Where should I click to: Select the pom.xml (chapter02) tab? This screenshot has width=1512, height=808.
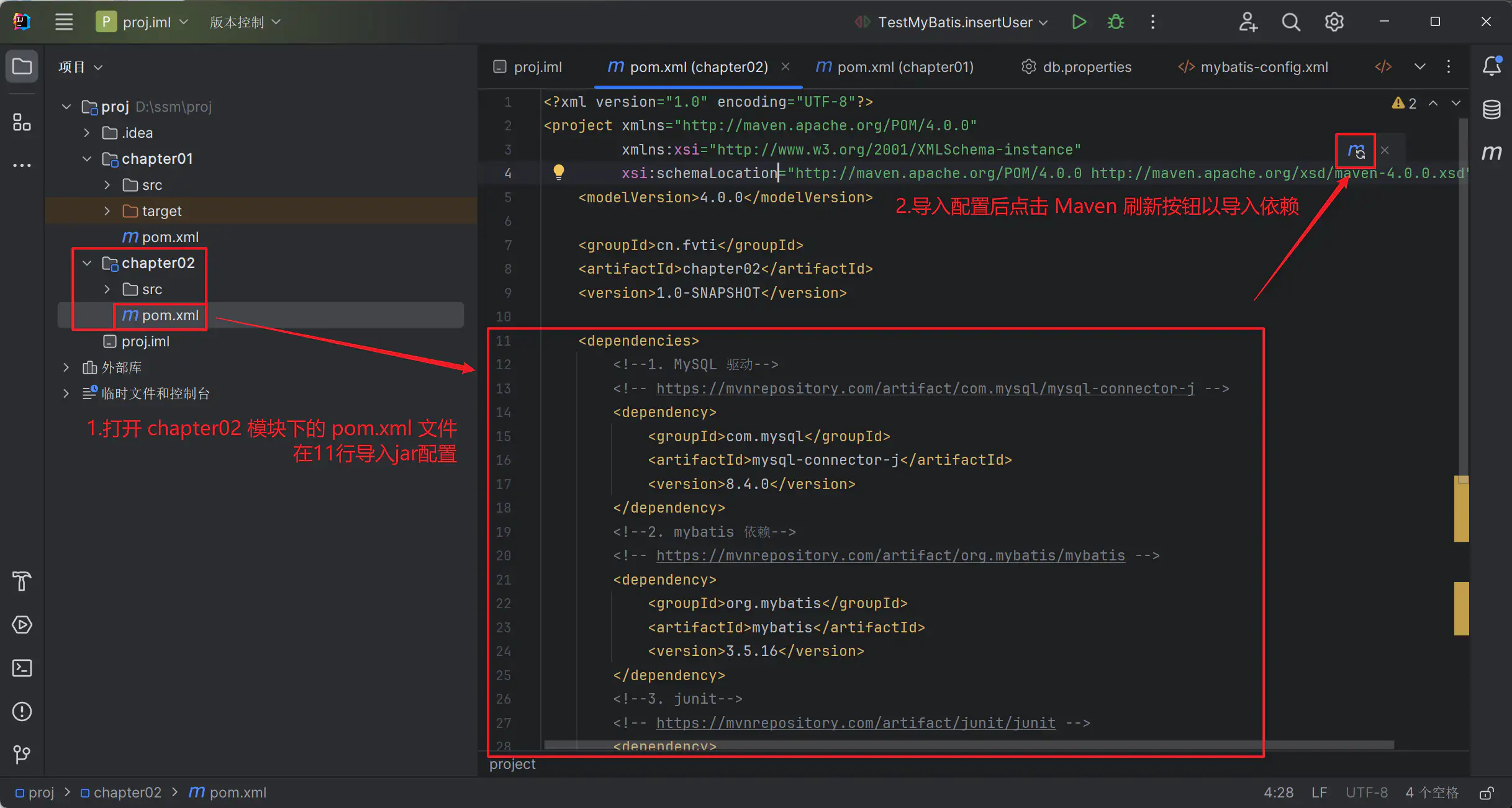pyautogui.click(x=689, y=66)
